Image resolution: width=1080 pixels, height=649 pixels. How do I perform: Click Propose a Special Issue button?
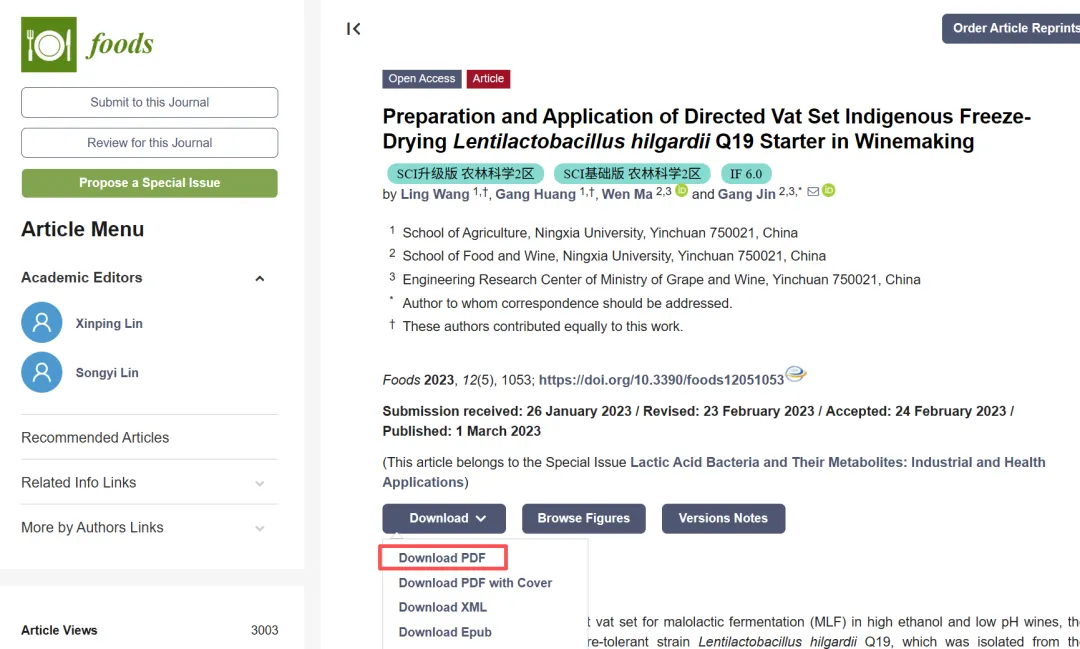[149, 183]
